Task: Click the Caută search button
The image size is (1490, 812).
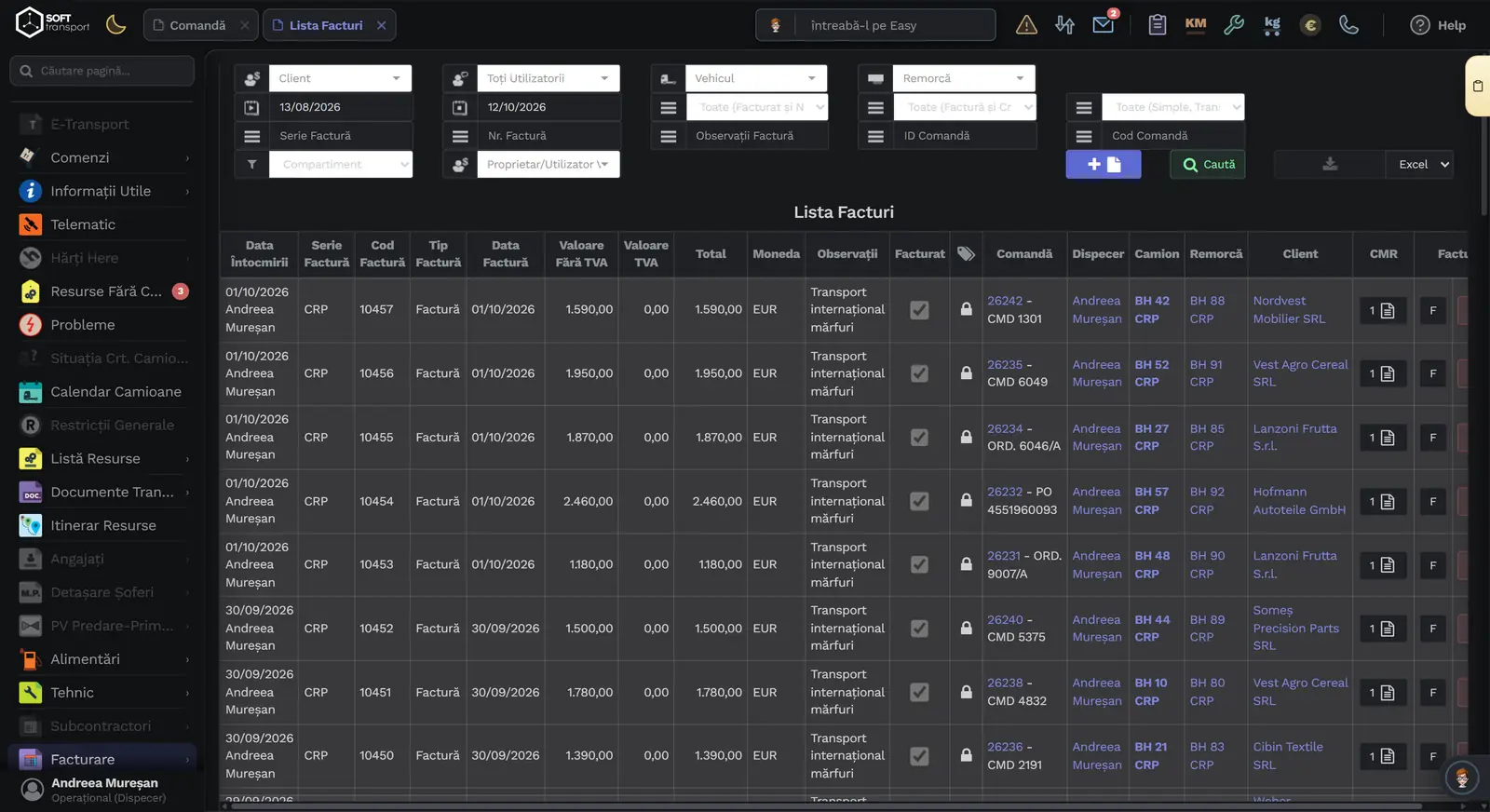Action: (1209, 164)
